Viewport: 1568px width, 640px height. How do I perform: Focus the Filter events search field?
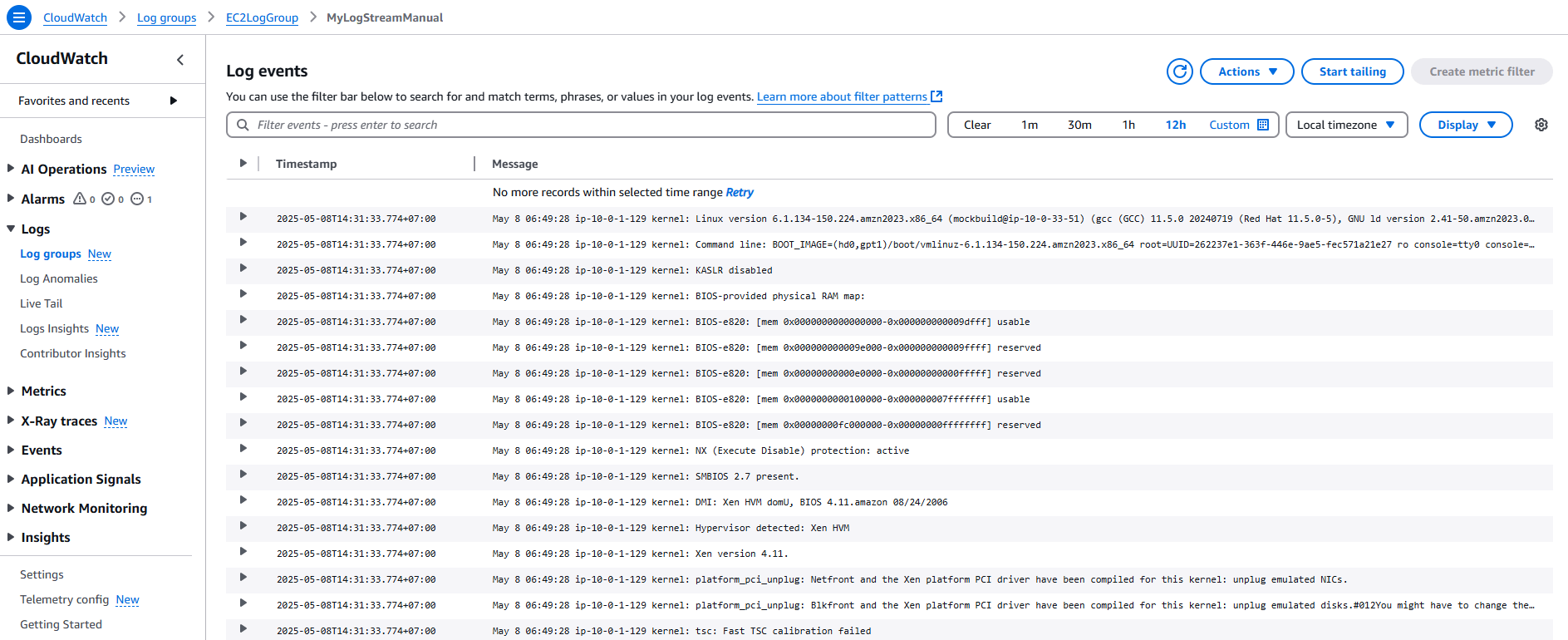(x=581, y=125)
